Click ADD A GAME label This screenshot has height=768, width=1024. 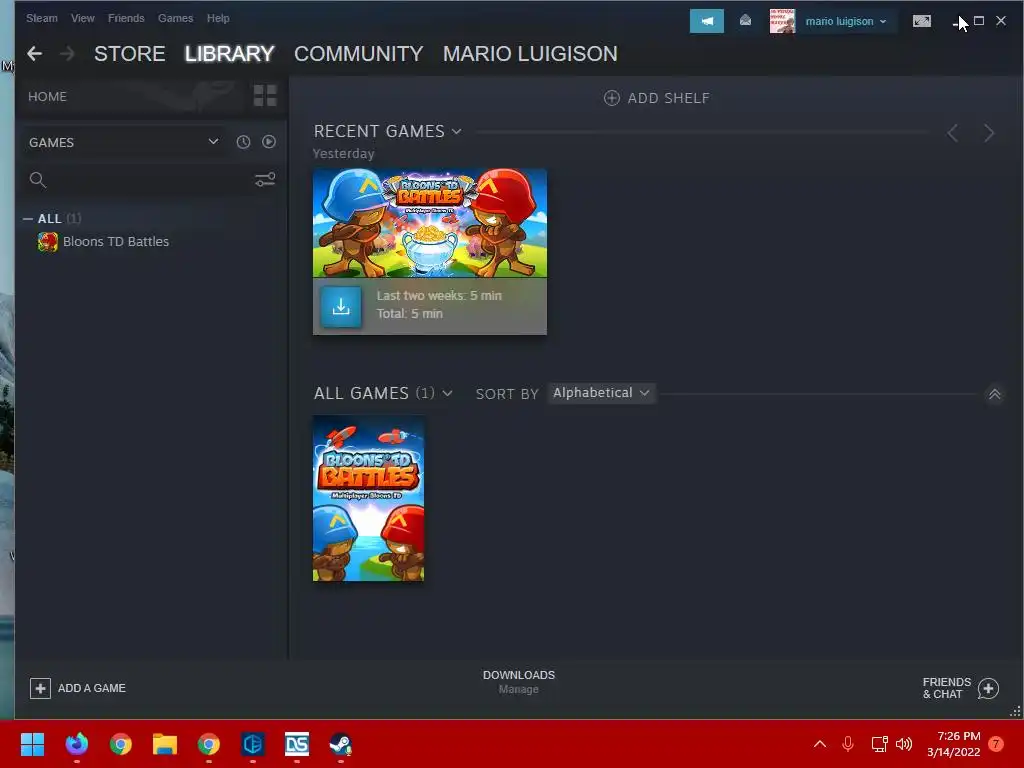pos(92,688)
